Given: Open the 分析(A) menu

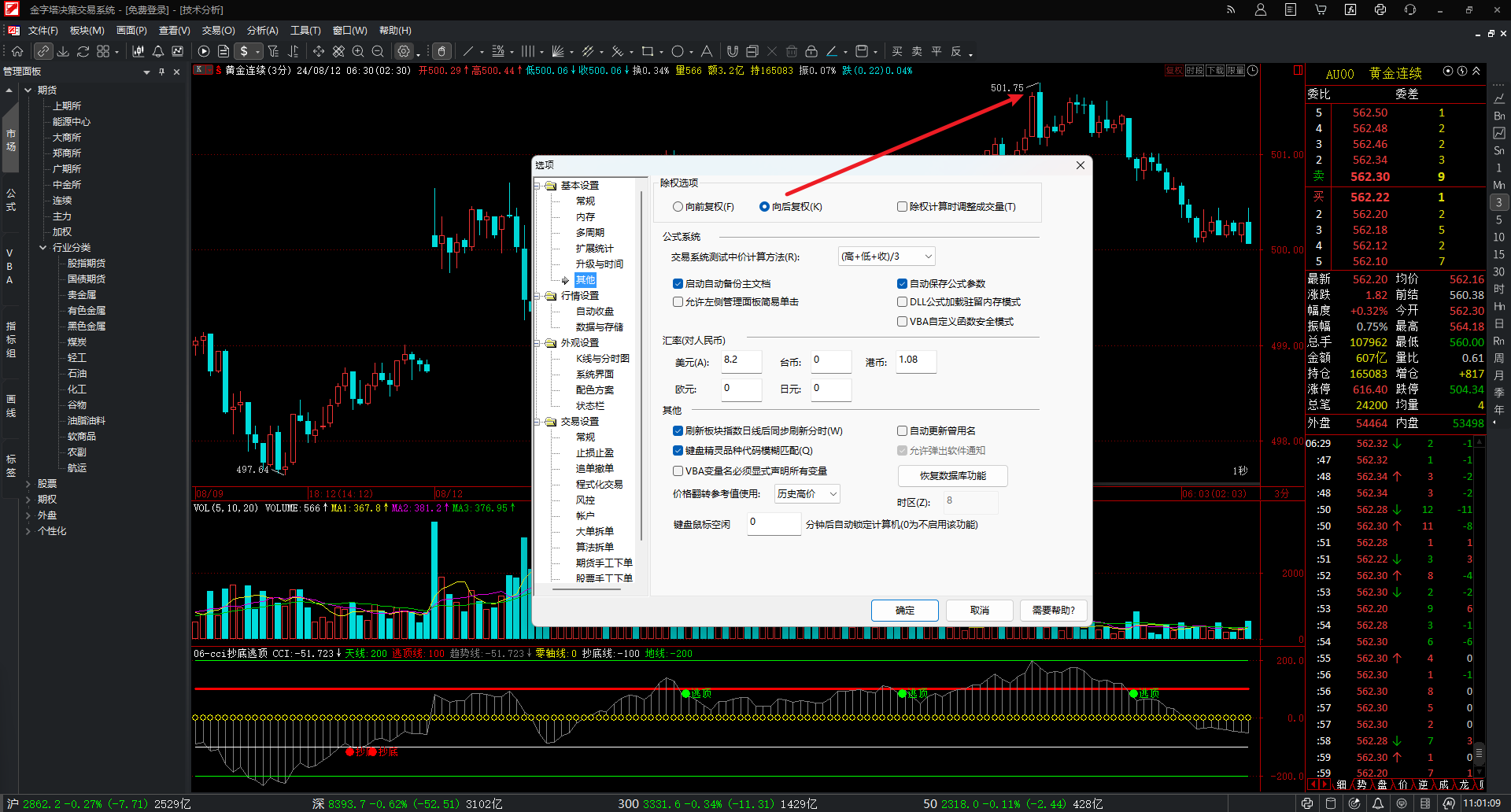Looking at the screenshot, I should pos(262,31).
